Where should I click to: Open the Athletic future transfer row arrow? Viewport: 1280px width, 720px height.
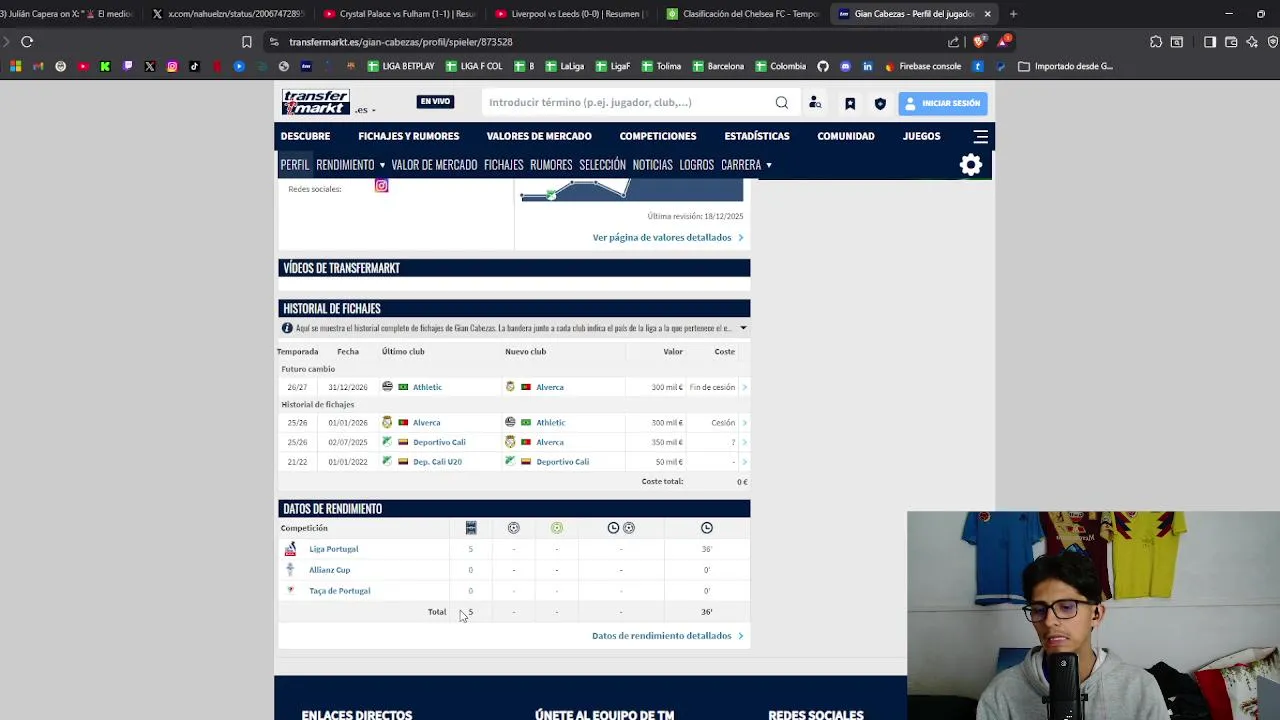(744, 387)
